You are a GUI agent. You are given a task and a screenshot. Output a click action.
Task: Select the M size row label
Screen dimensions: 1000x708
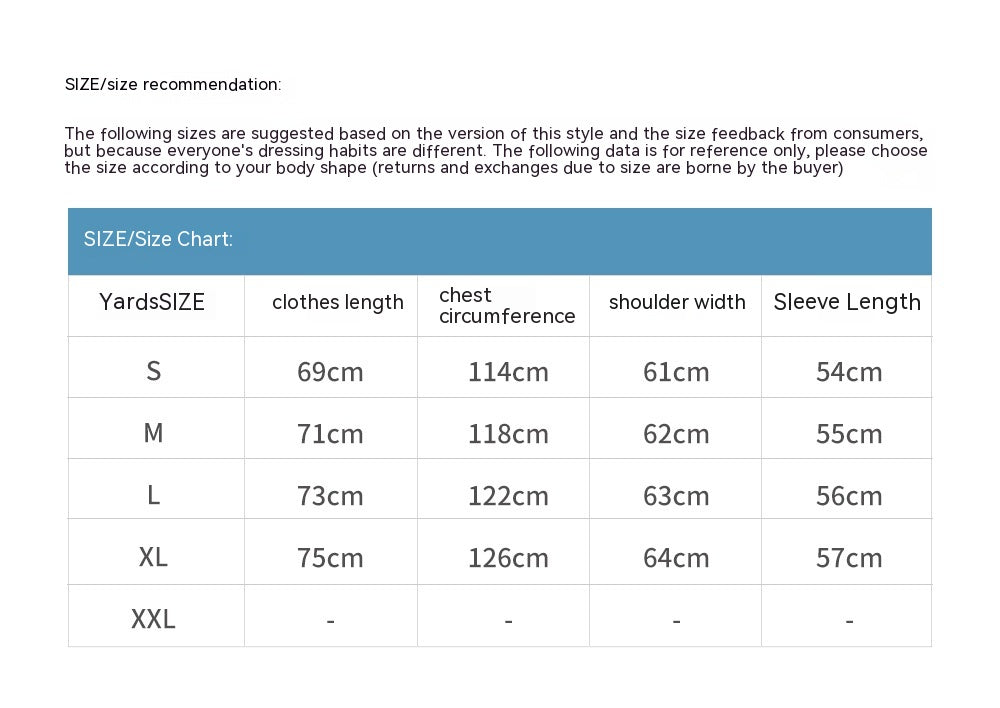[154, 432]
